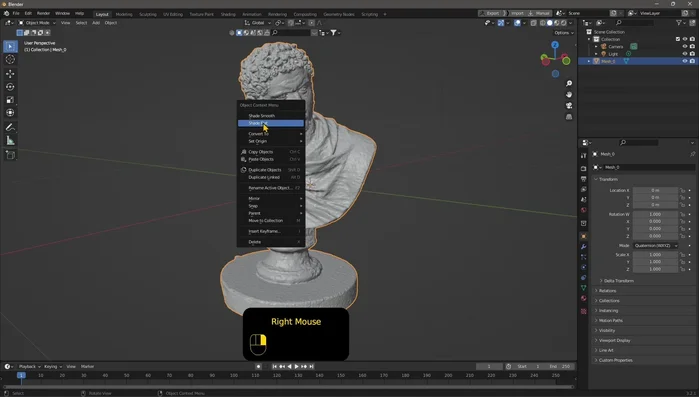
Task: Collapse the Transform panel
Action: coord(608,179)
